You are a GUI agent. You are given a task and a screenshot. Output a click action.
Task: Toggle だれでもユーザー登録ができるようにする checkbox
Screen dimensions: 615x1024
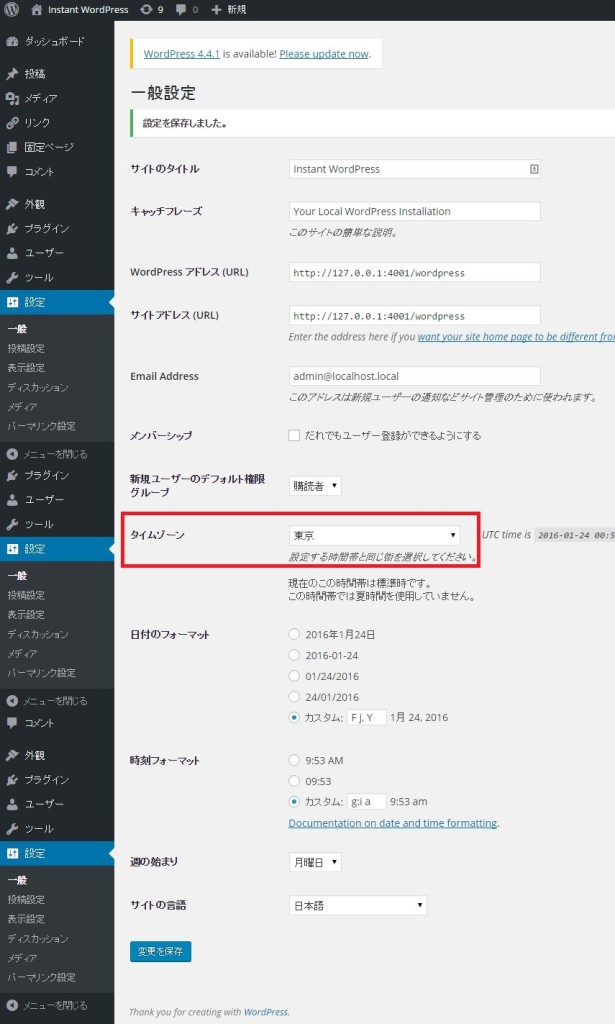click(x=294, y=435)
